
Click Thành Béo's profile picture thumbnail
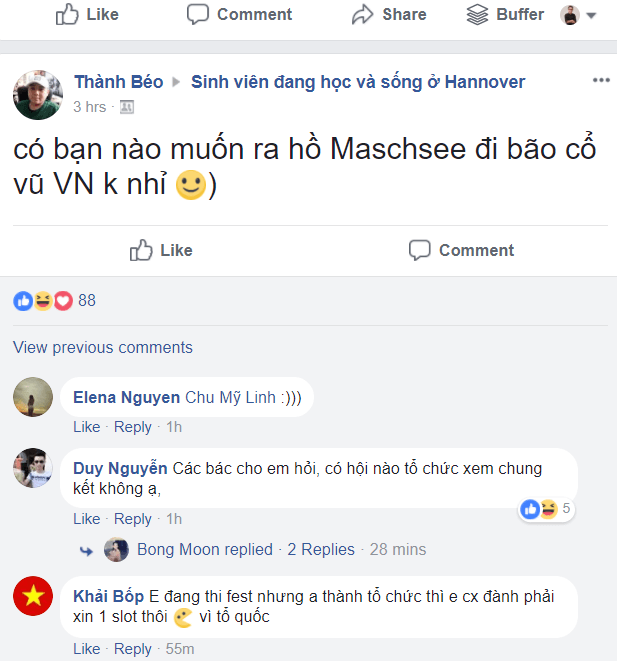tap(37, 94)
